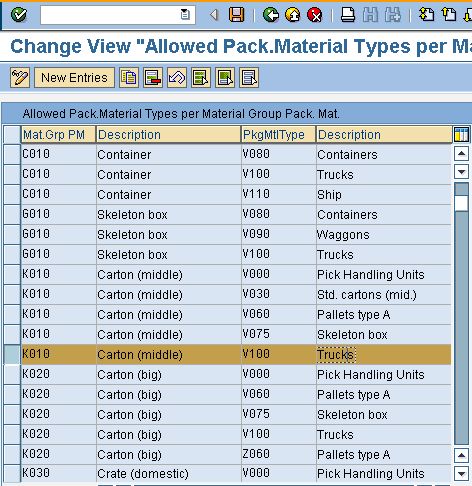Screen dimensions: 472x486
Task: Select row K020 Z060 Pallets type A selector
Action: coord(12,454)
